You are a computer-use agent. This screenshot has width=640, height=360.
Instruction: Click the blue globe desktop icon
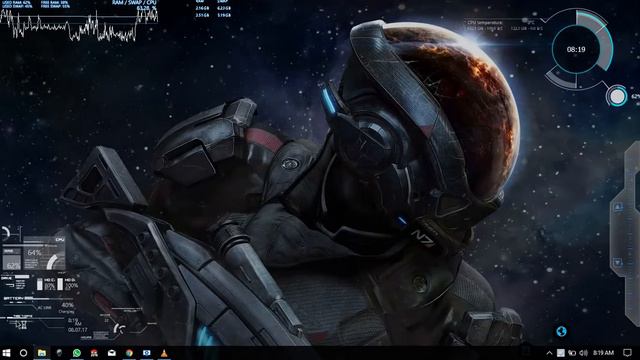click(561, 331)
